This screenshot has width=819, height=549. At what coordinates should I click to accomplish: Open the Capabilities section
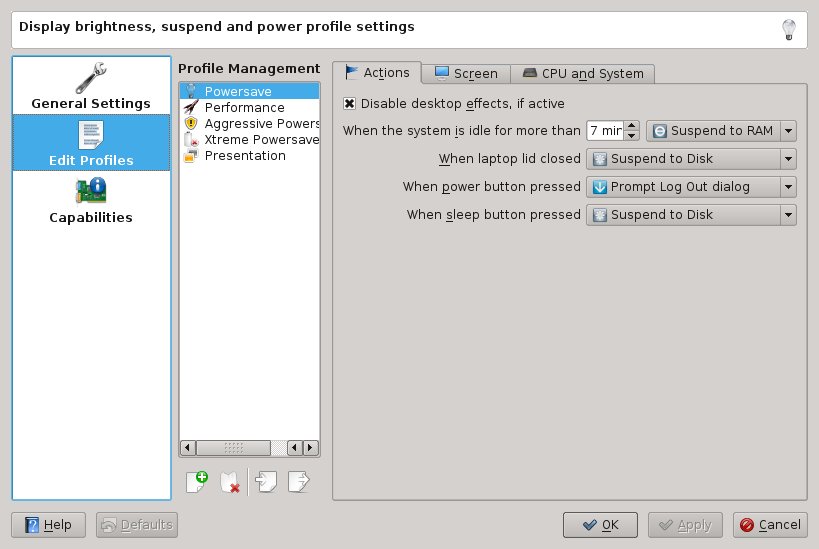coord(91,200)
